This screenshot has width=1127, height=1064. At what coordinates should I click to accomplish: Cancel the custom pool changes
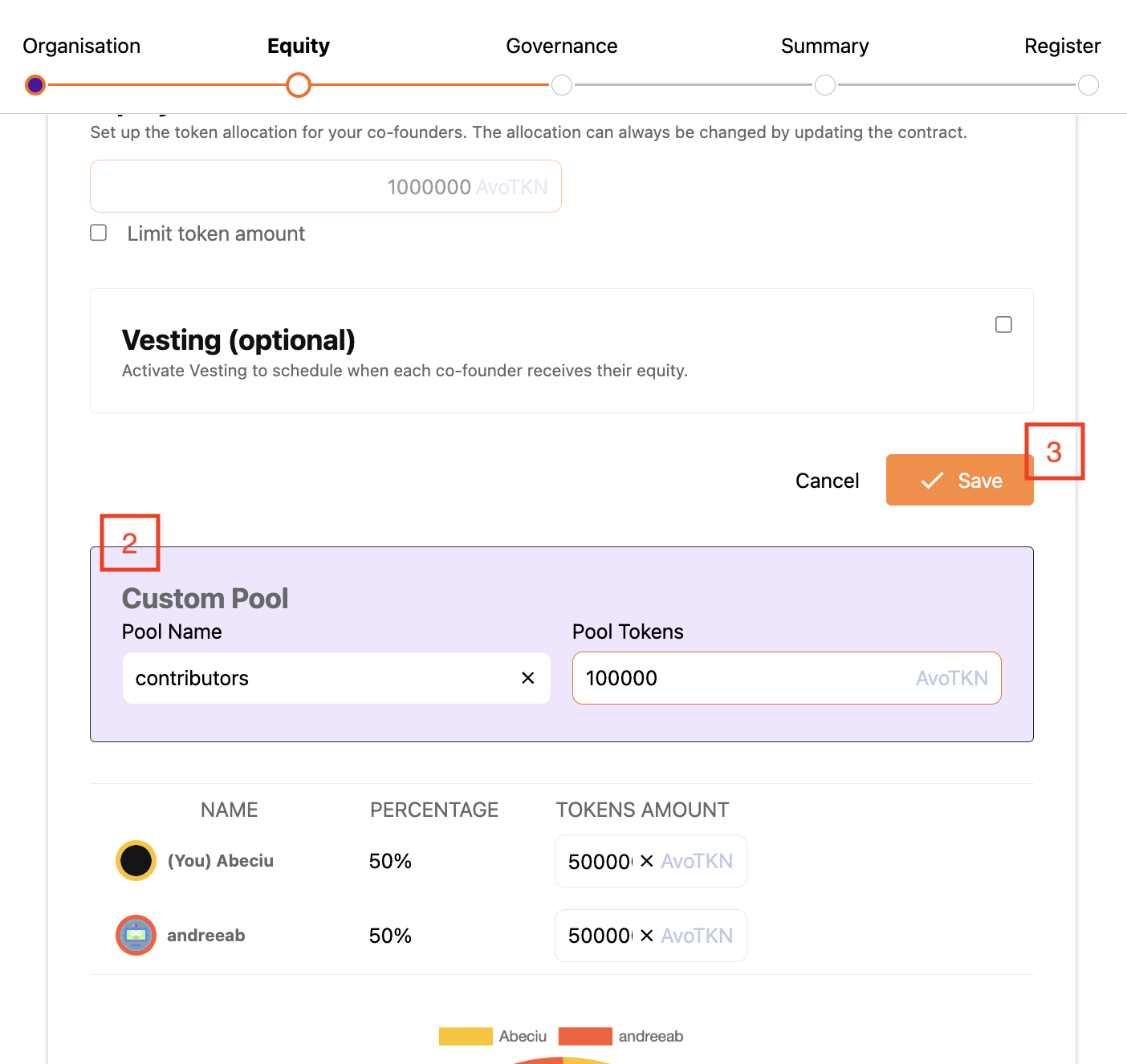pos(828,481)
